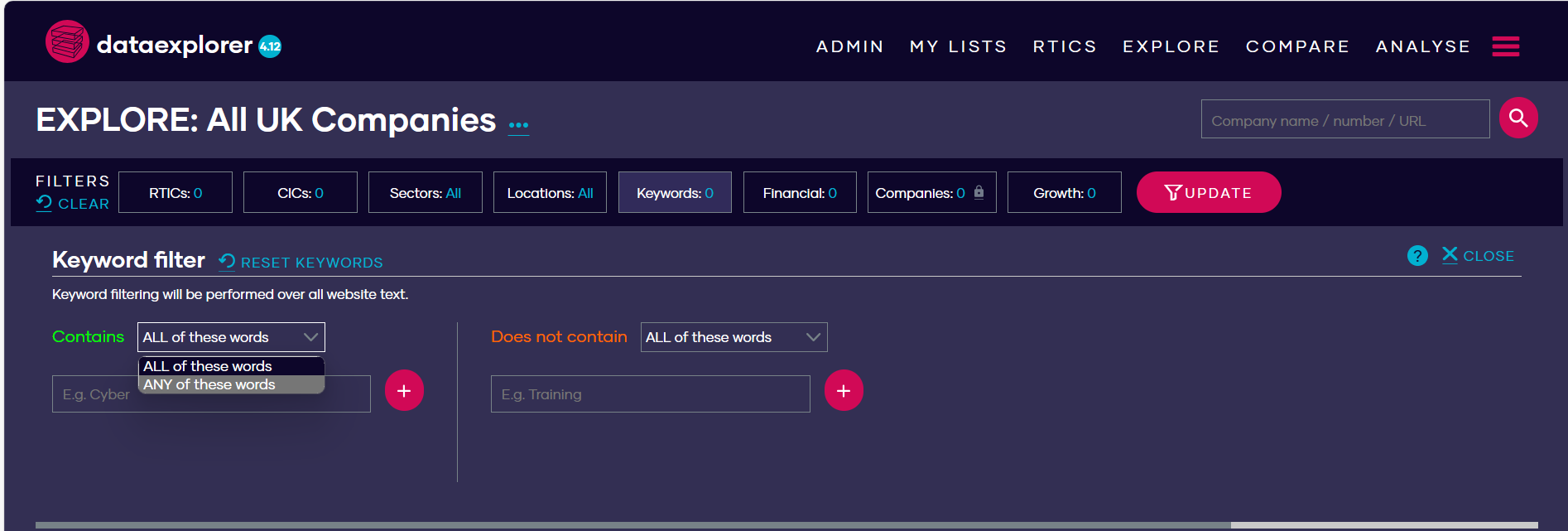Clear all filters via CLEAR link
The height and width of the screenshot is (531, 1568).
pos(73,204)
